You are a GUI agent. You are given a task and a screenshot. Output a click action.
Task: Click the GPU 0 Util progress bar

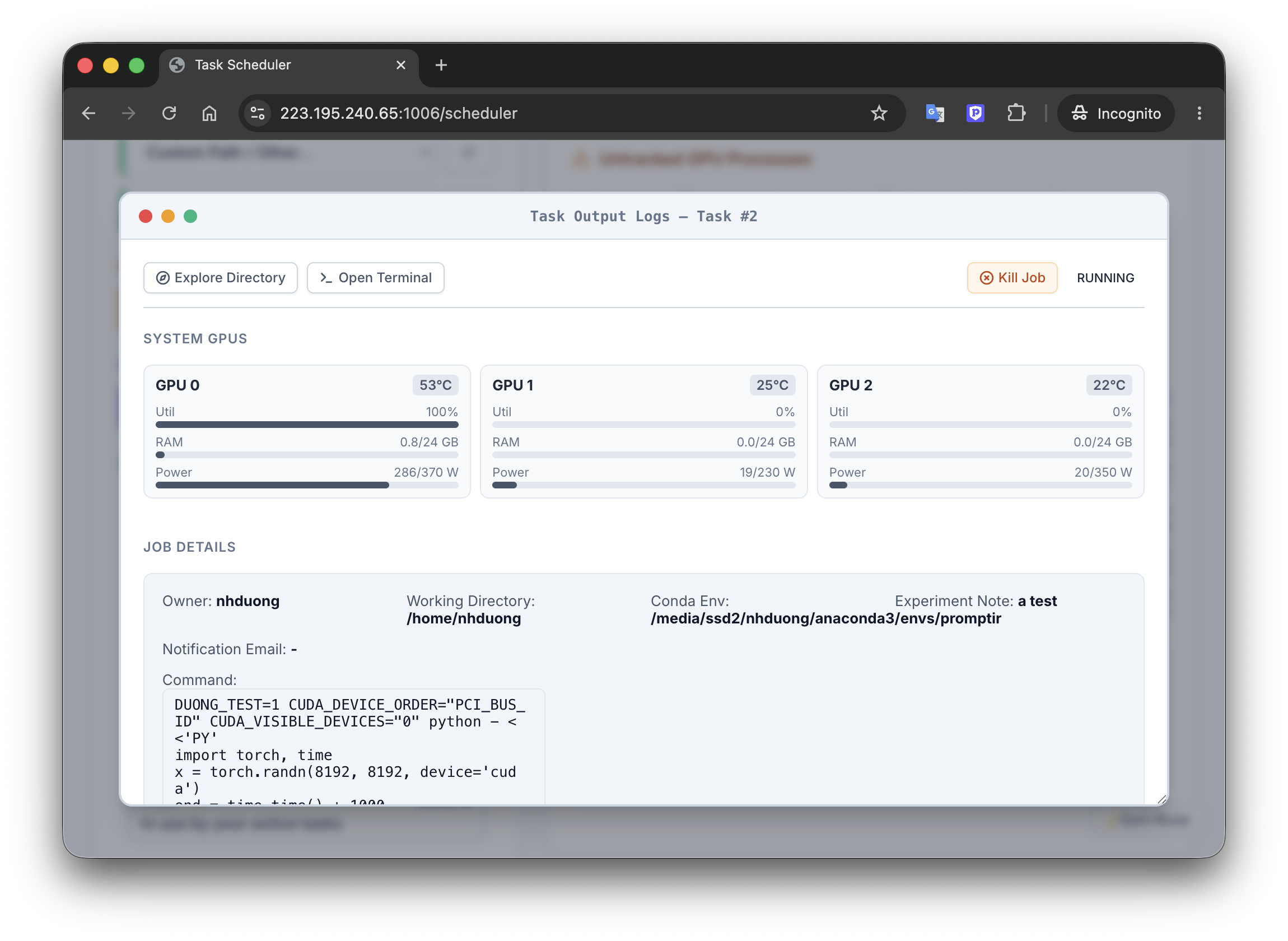(307, 425)
